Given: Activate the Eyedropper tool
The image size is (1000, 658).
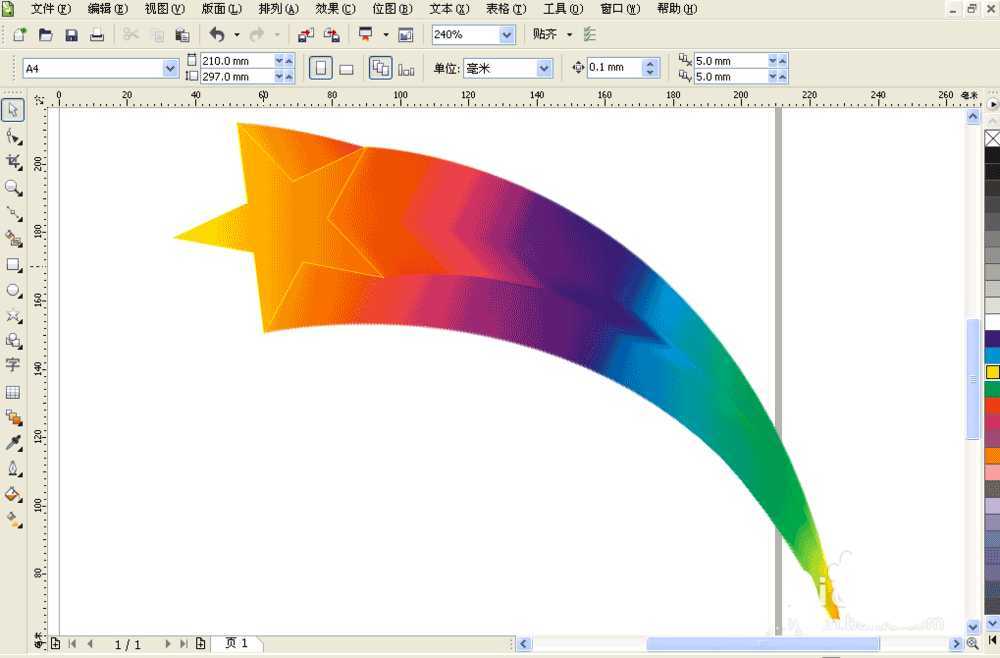Looking at the screenshot, I should click(x=13, y=443).
